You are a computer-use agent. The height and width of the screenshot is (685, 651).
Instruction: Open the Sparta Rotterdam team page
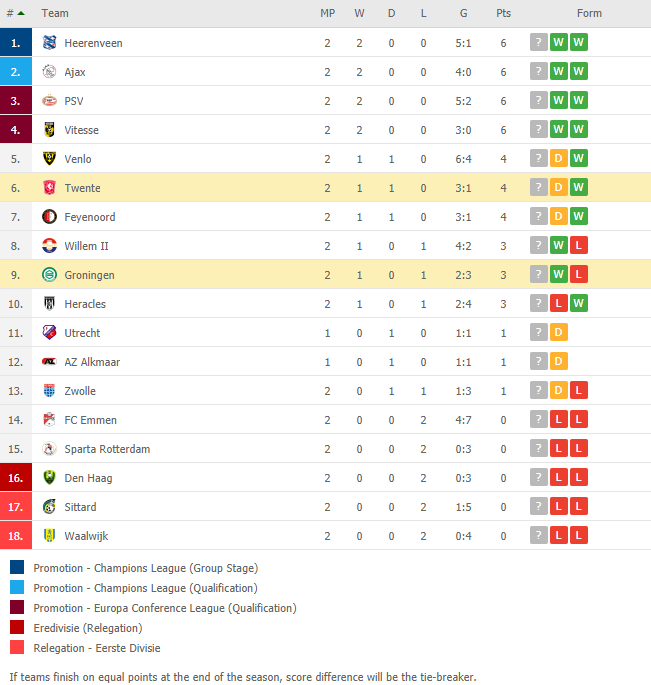point(107,449)
